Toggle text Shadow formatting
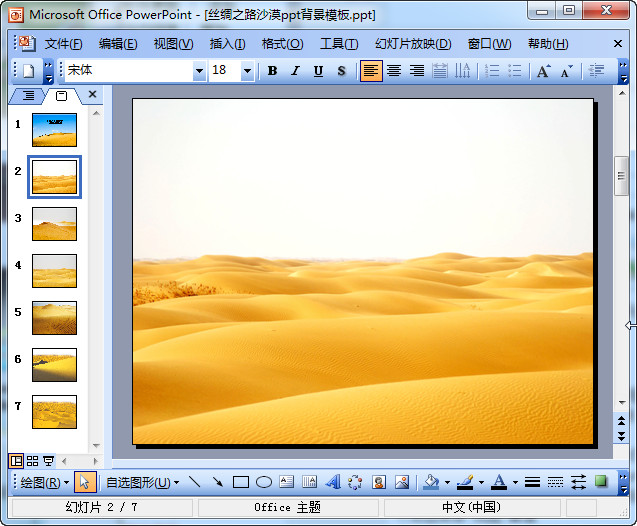 pyautogui.click(x=341, y=71)
